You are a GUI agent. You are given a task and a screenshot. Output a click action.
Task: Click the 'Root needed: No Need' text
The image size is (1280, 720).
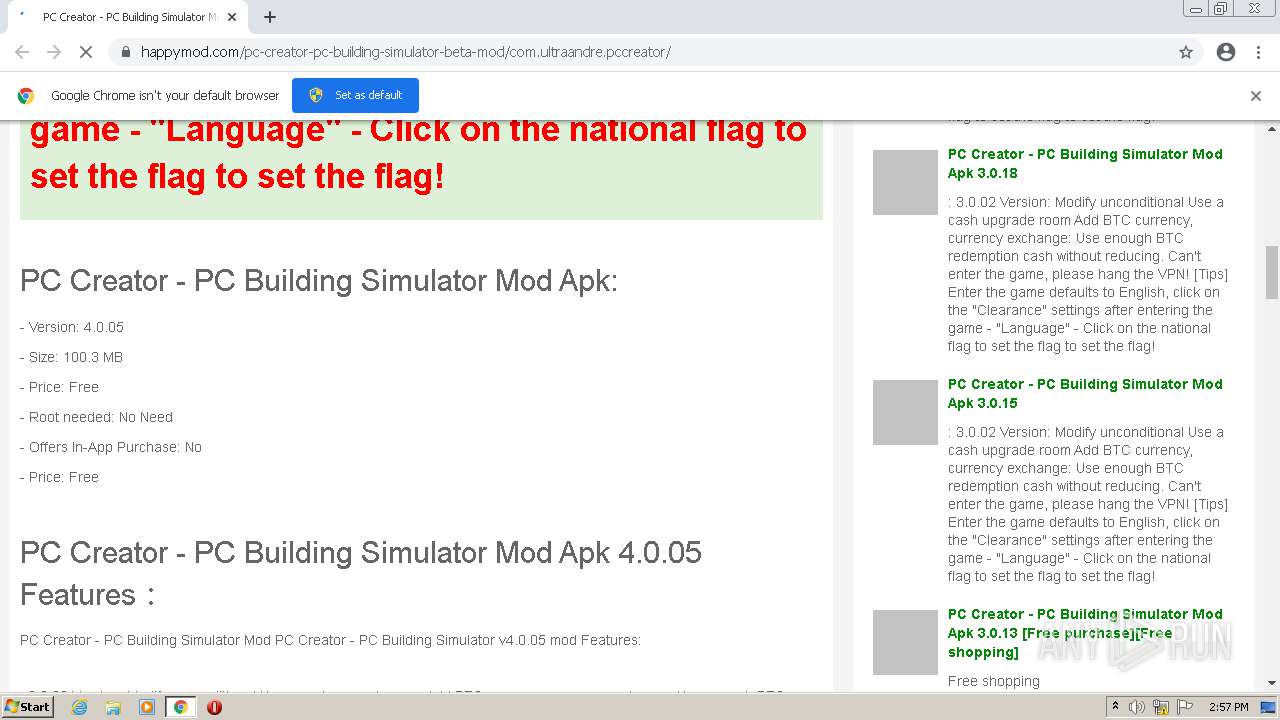[x=96, y=417]
